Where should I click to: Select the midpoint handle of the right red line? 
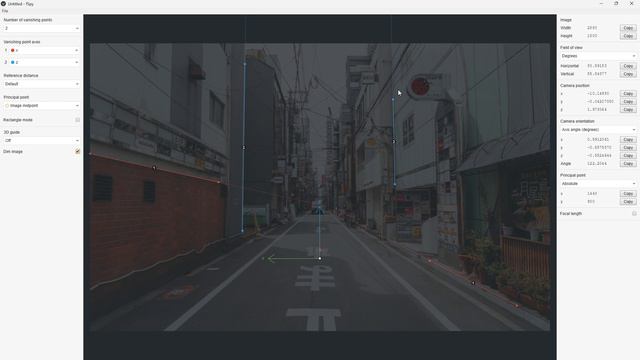click(x=473, y=282)
